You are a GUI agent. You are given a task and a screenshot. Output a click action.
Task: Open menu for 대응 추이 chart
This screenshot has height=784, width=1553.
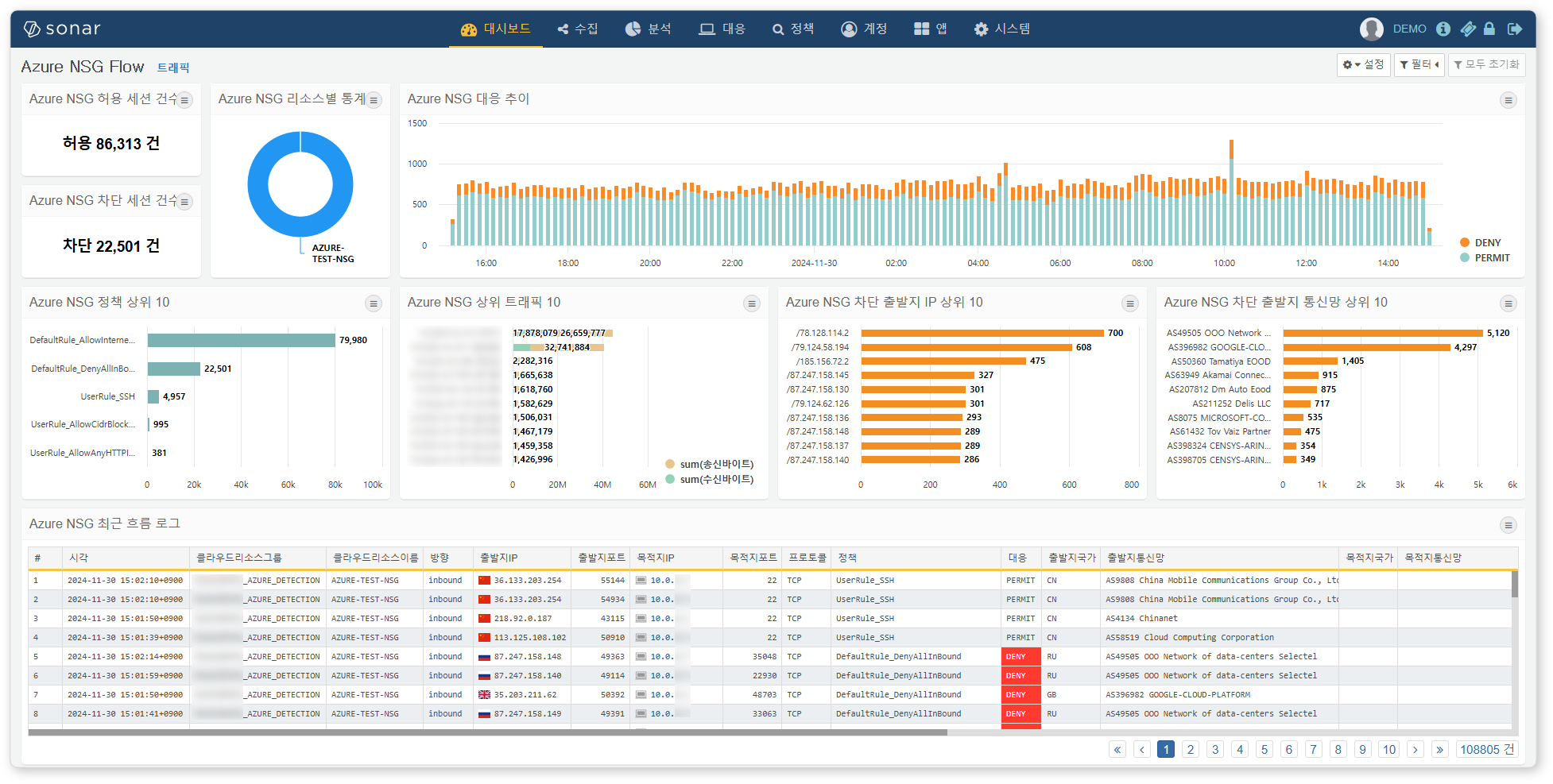(1508, 100)
